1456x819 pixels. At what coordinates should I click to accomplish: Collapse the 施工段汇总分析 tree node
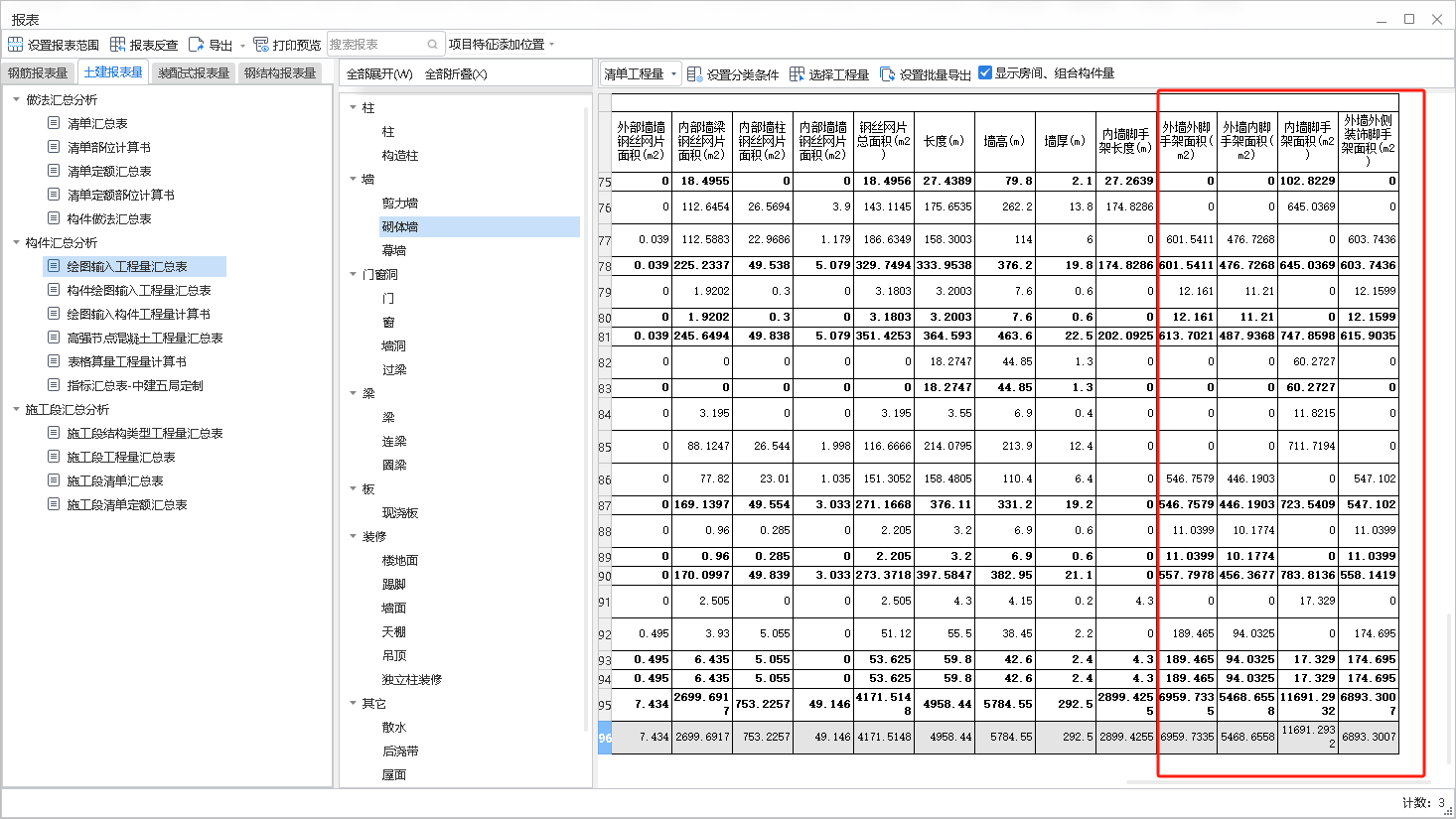pyautogui.click(x=16, y=409)
